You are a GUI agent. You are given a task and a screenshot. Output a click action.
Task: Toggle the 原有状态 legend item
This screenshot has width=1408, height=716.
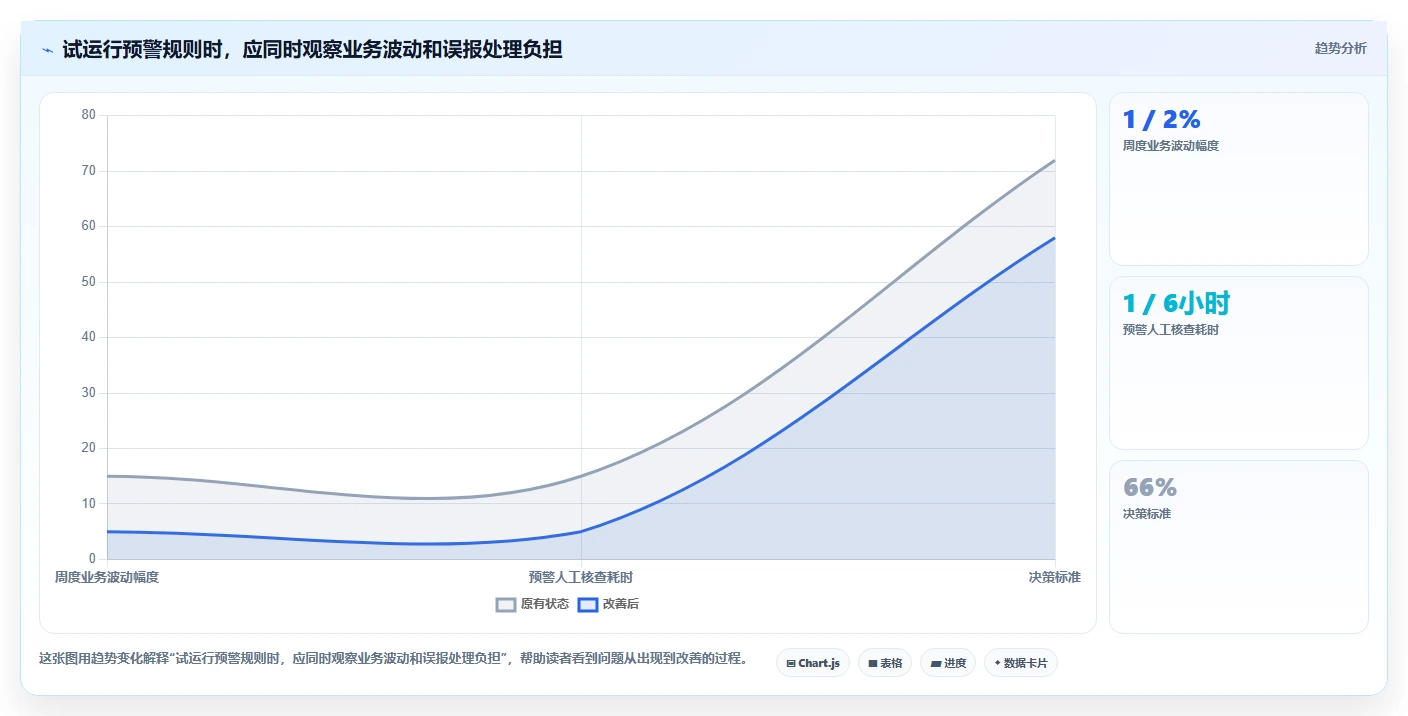532,604
